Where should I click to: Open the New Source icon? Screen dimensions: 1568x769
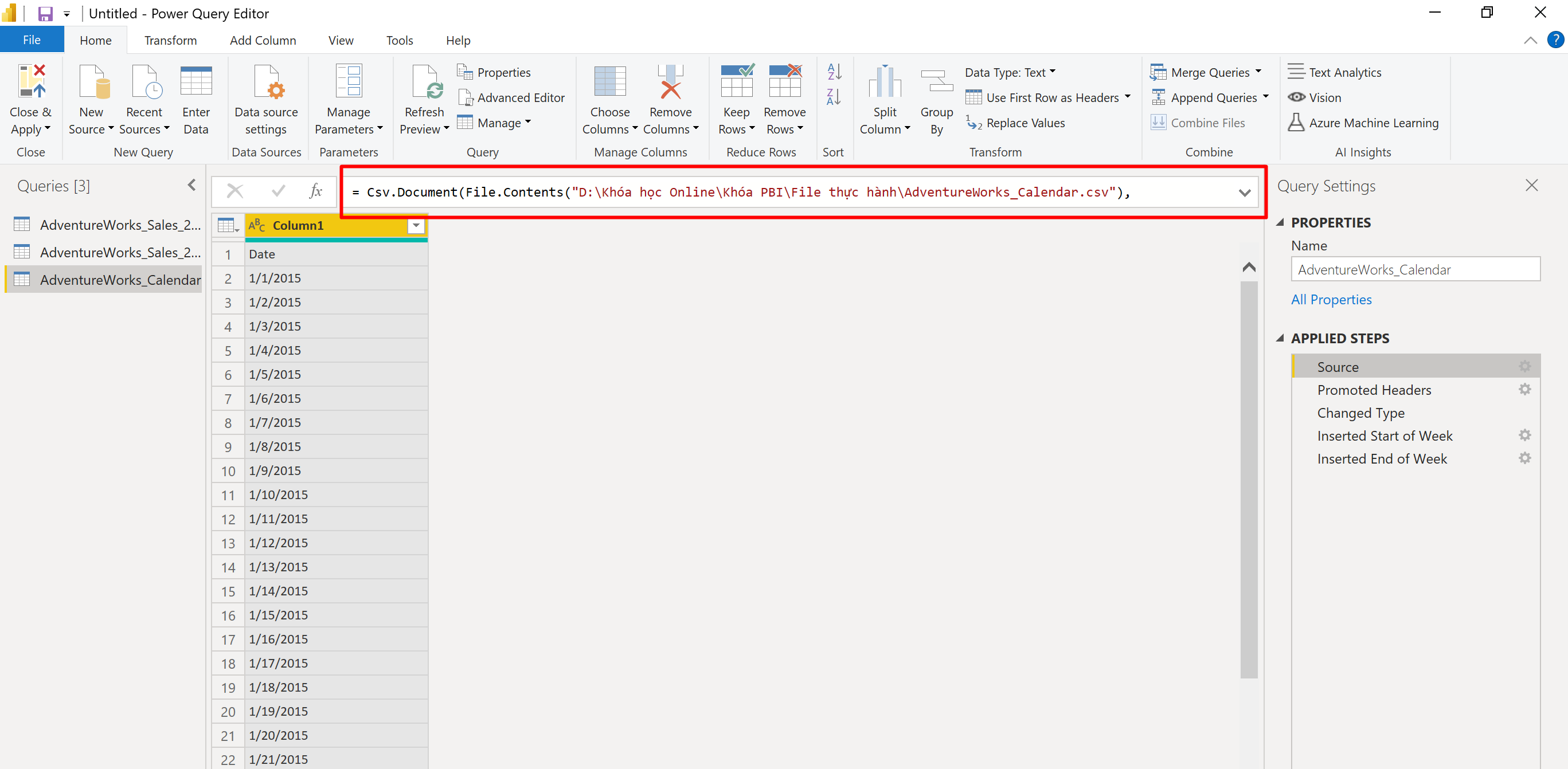pyautogui.click(x=94, y=81)
